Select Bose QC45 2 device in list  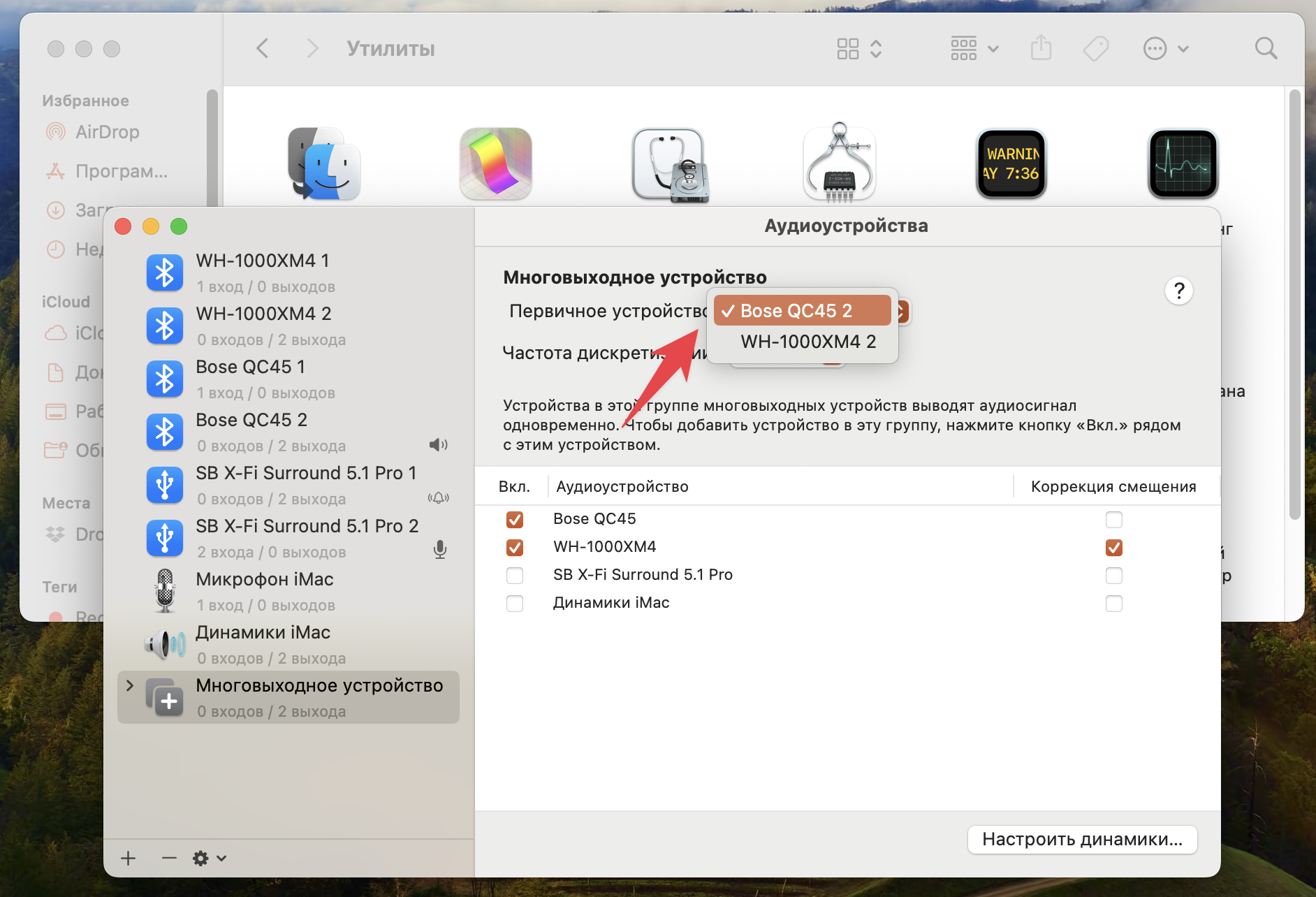288,432
